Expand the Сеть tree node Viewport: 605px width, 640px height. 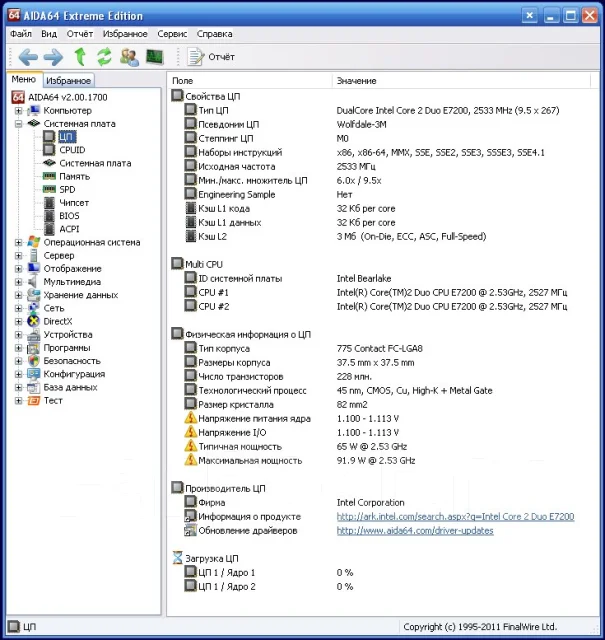[18, 308]
